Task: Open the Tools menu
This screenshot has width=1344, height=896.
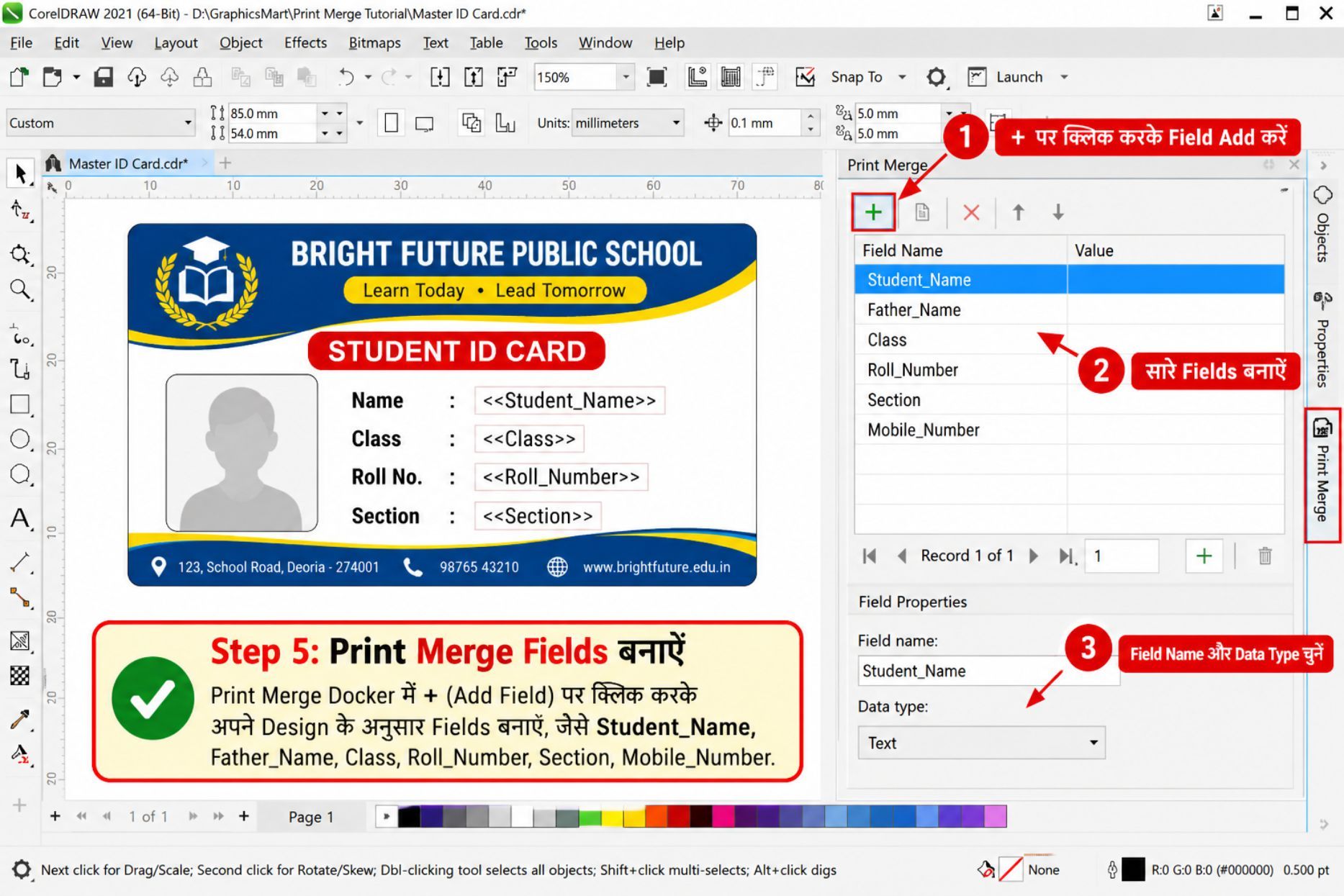Action: [541, 43]
